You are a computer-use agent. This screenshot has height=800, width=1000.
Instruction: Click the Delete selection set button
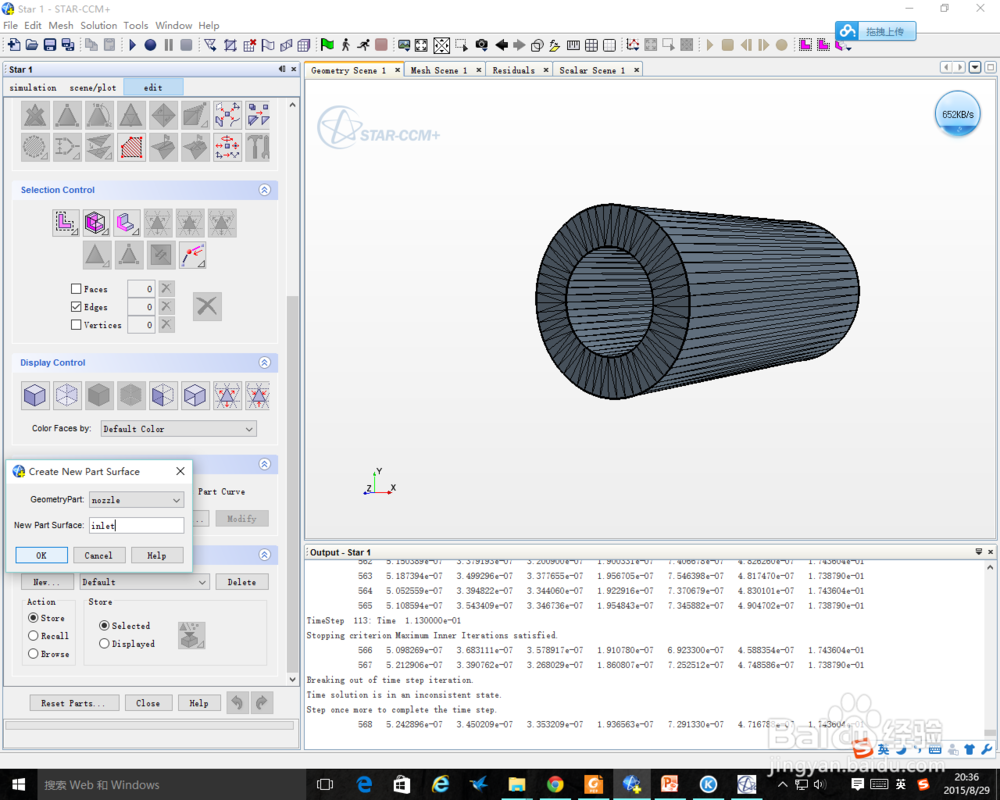click(x=242, y=582)
